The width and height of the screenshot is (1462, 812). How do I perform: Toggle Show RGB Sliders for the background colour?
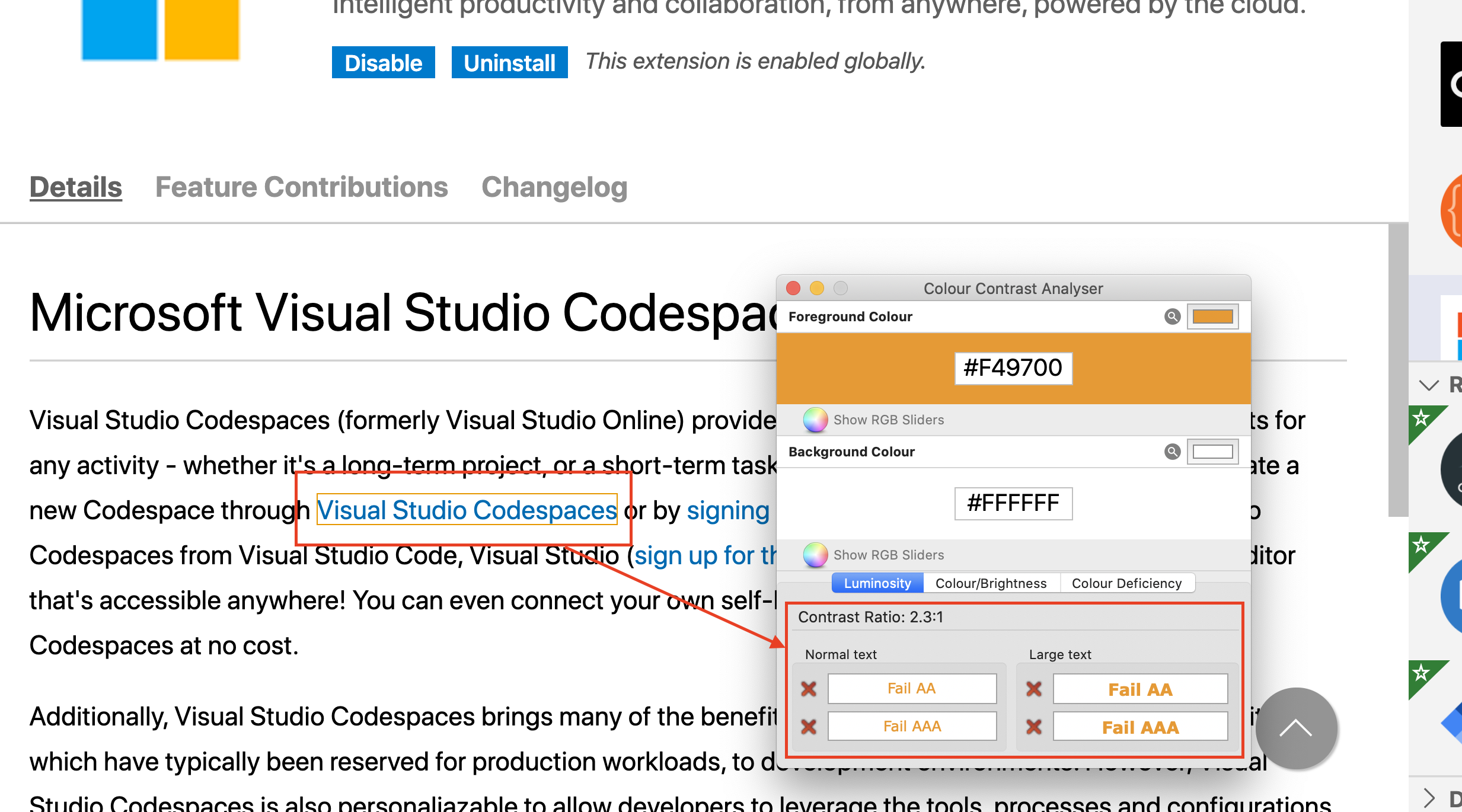pos(888,555)
